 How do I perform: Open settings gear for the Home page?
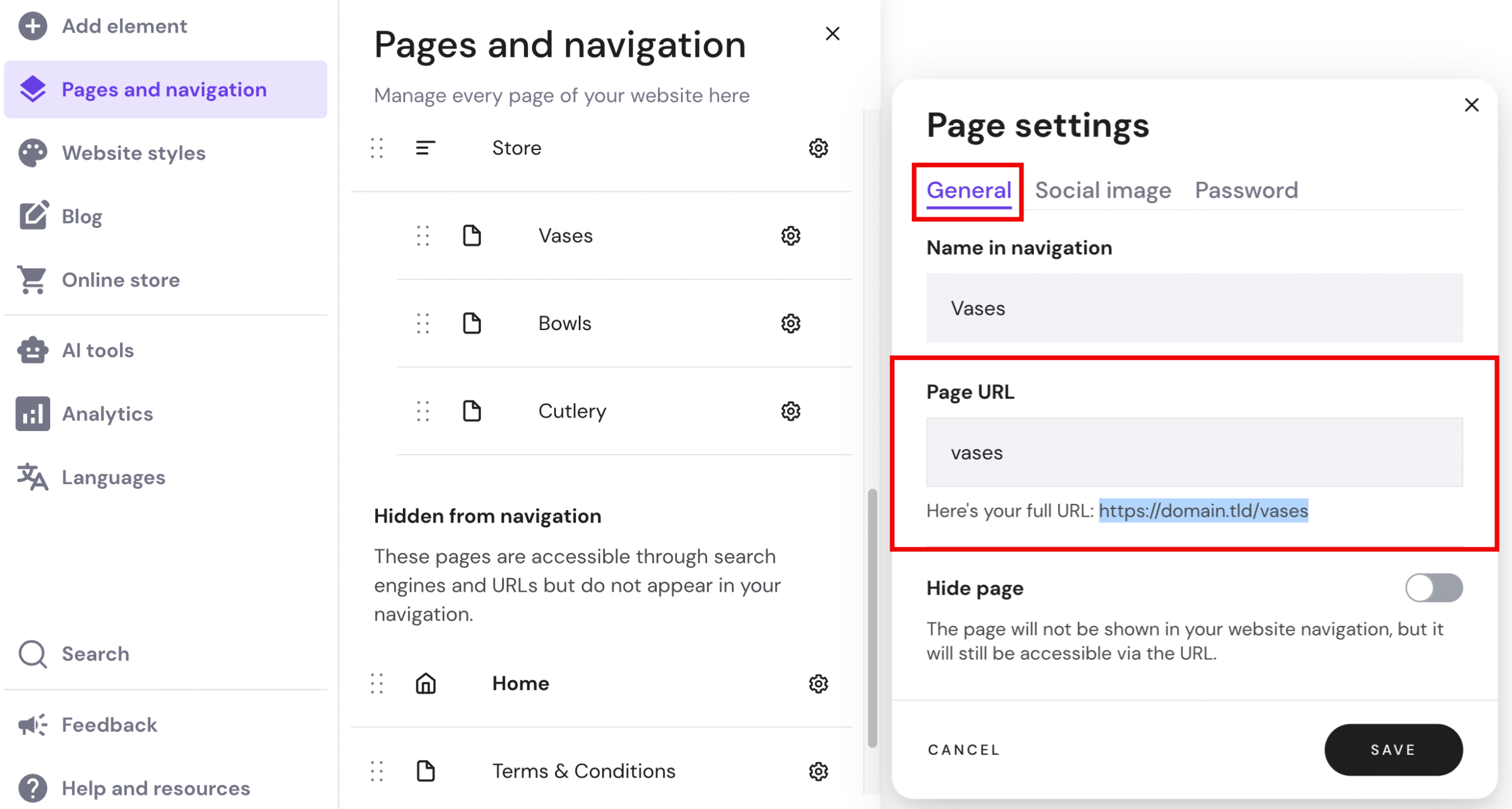[818, 683]
